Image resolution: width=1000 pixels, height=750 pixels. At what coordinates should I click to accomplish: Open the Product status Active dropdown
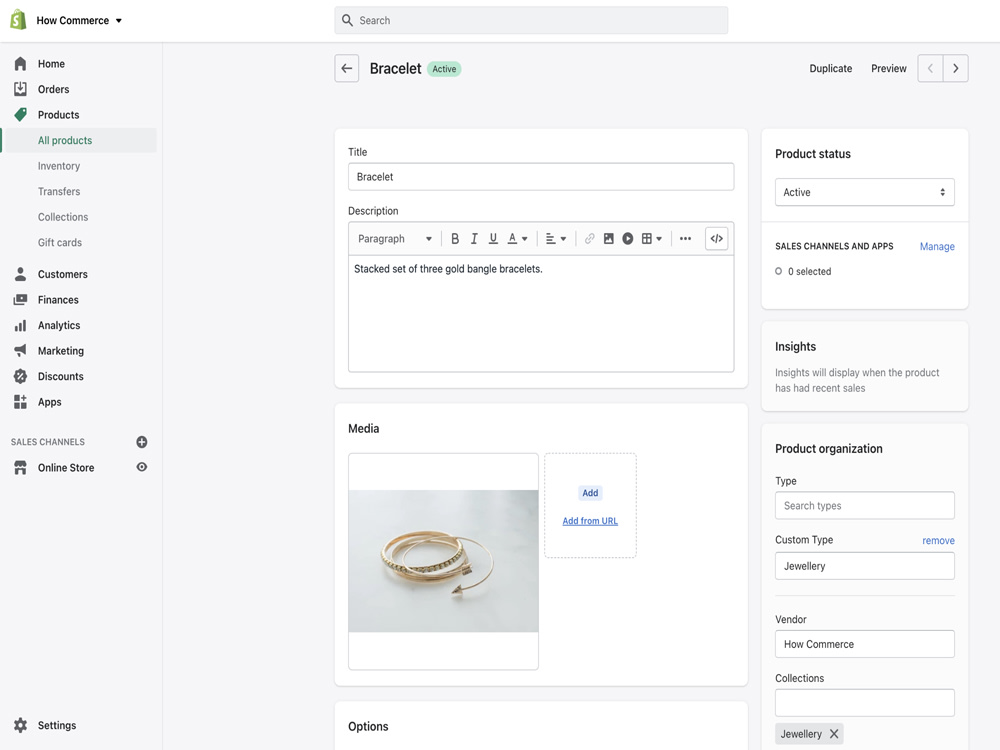click(x=864, y=192)
